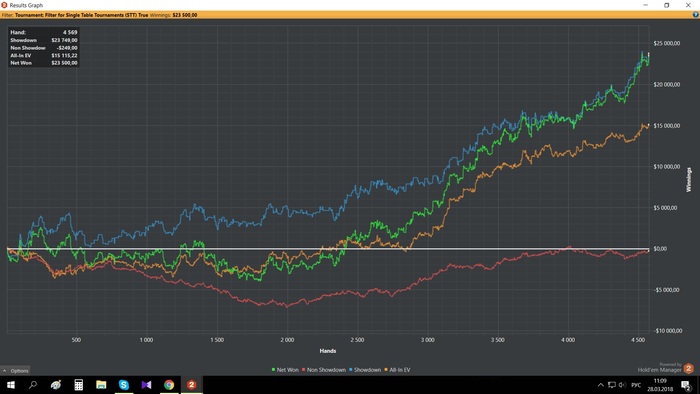Click the $15 000,00 axis value

(667, 125)
